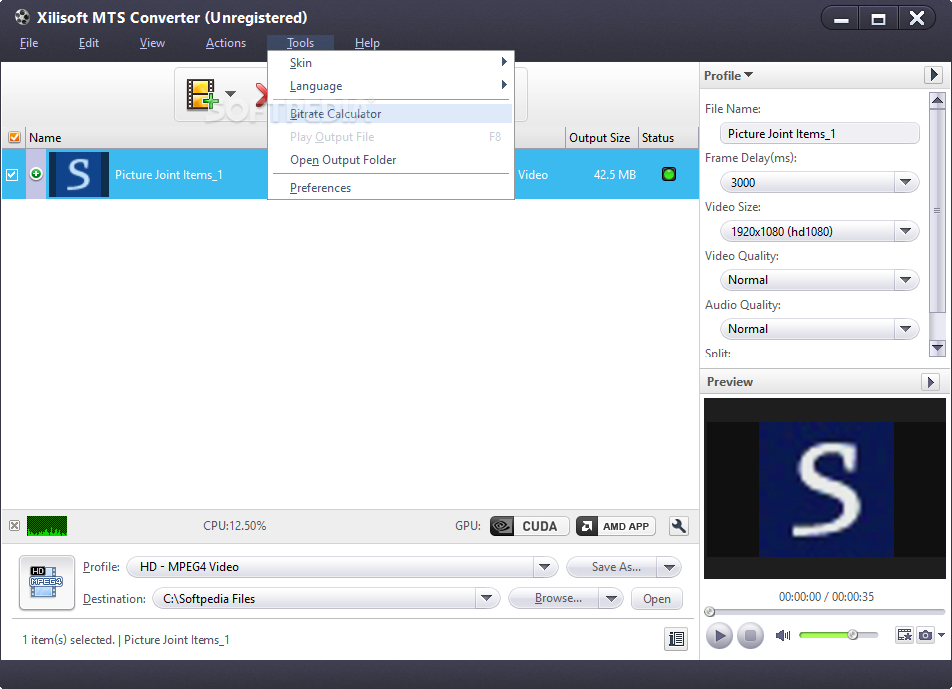Open the log list icon in status bar

point(676,639)
